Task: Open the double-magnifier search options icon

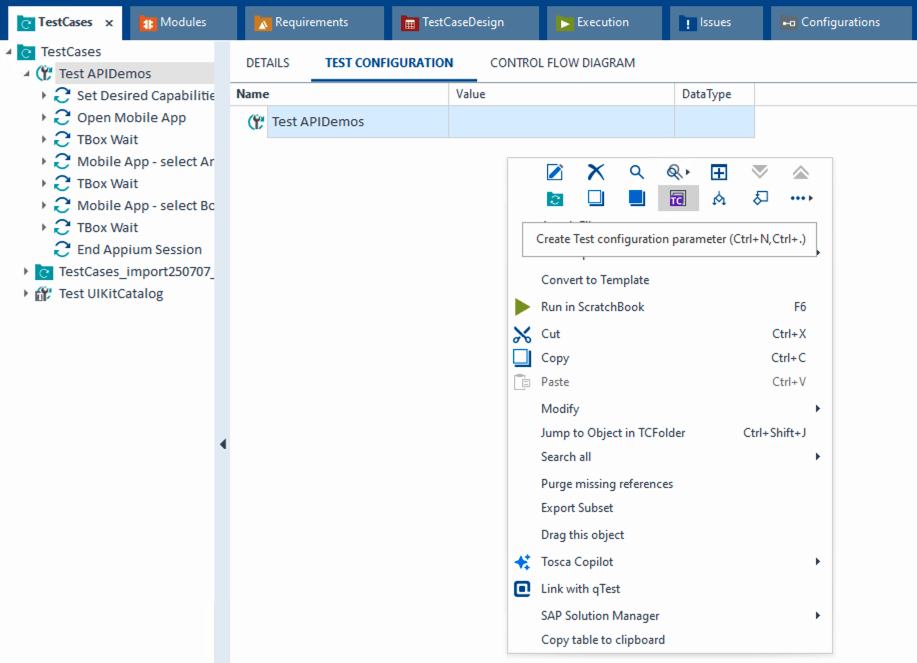Action: point(678,172)
